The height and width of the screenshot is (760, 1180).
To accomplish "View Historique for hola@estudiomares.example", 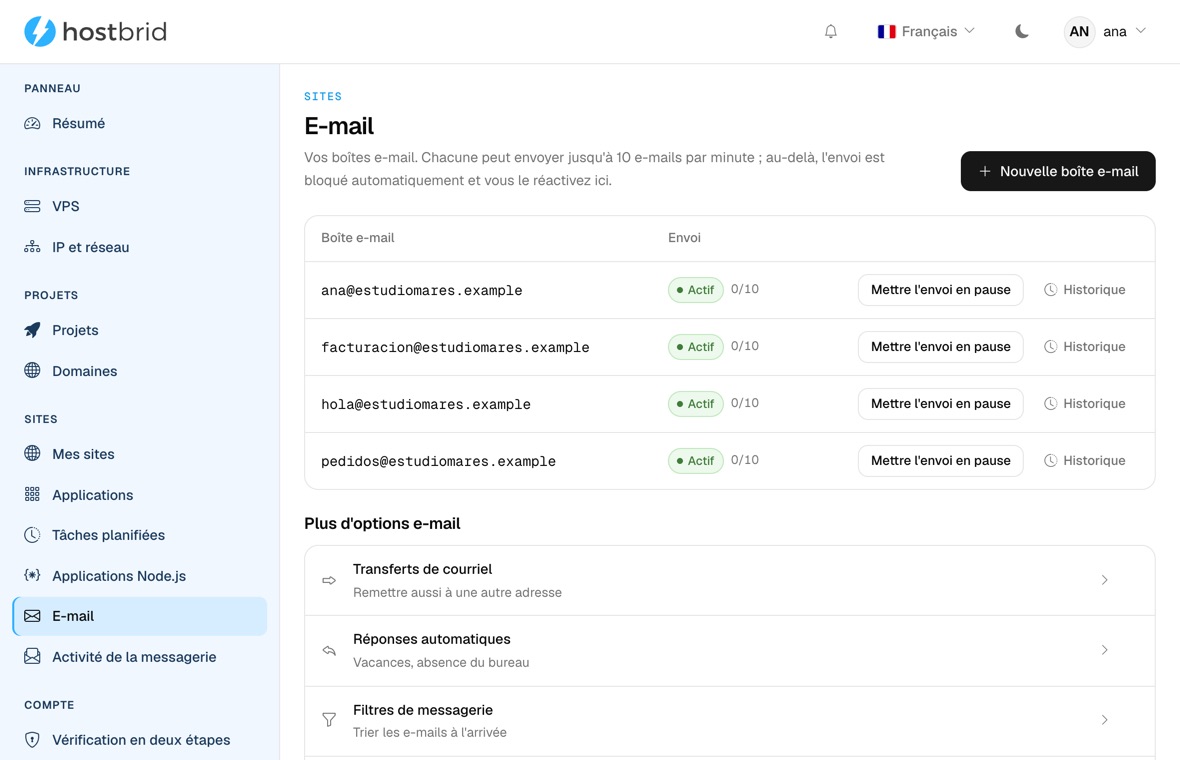I will [1084, 404].
